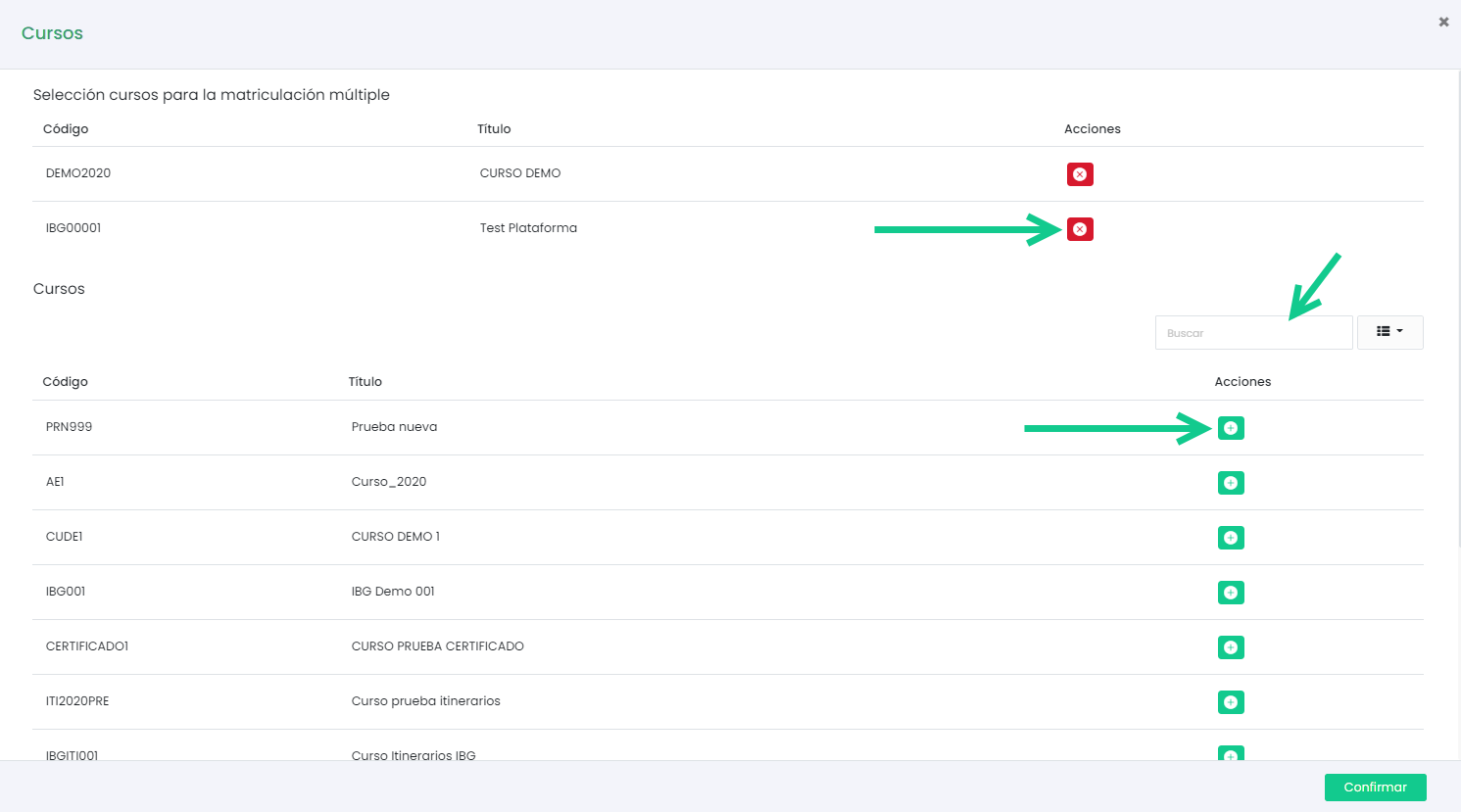Viewport: 1461px width, 812px height.
Task: Add PRN999 Prueba nueva course
Action: [1230, 428]
